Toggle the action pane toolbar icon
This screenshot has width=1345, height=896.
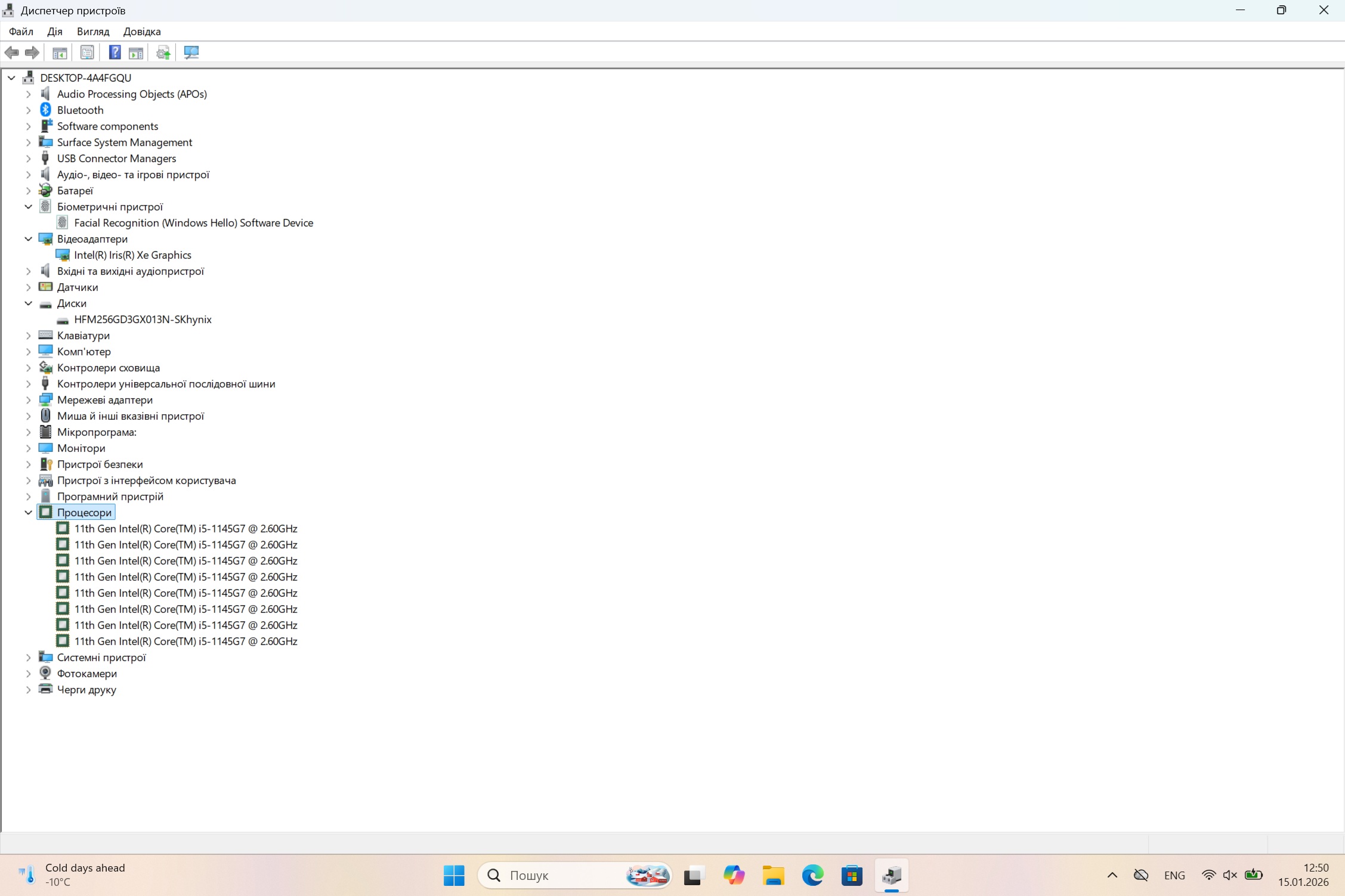point(136,52)
